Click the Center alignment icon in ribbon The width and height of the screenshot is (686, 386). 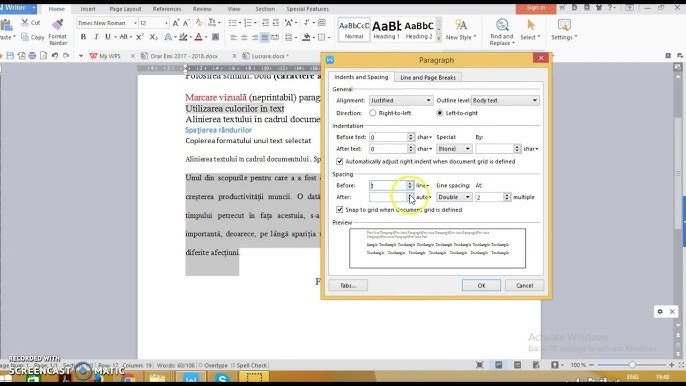[244, 38]
